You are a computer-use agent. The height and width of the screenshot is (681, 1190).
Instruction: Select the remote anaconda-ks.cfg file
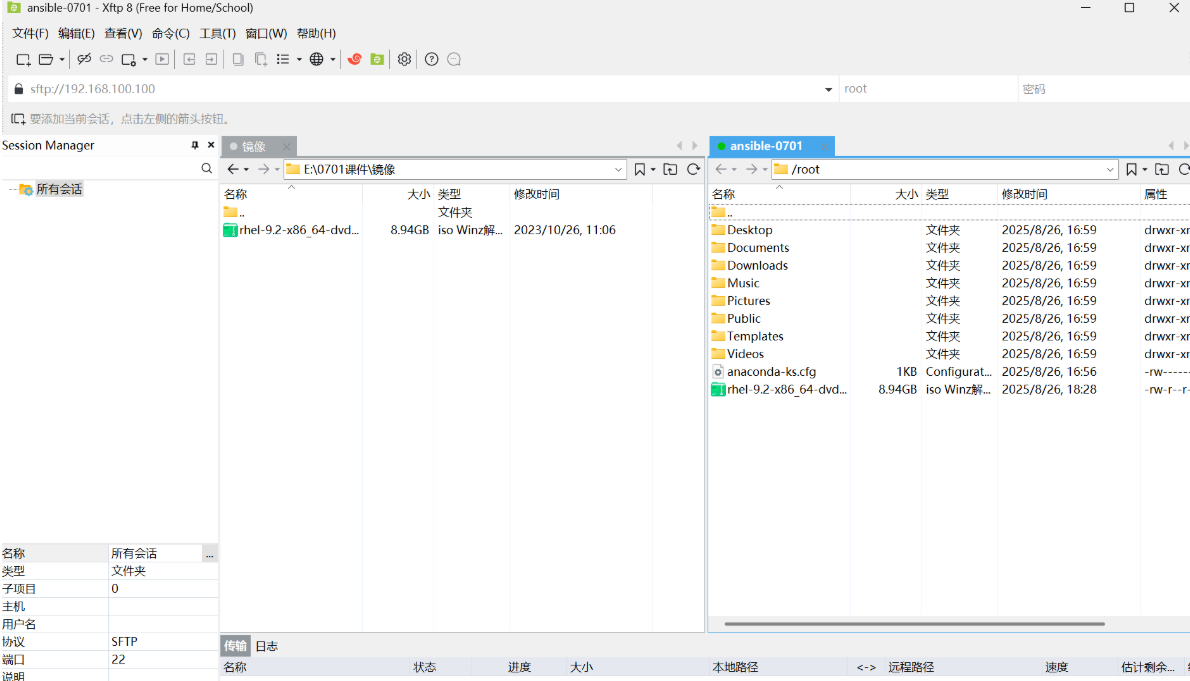763,372
